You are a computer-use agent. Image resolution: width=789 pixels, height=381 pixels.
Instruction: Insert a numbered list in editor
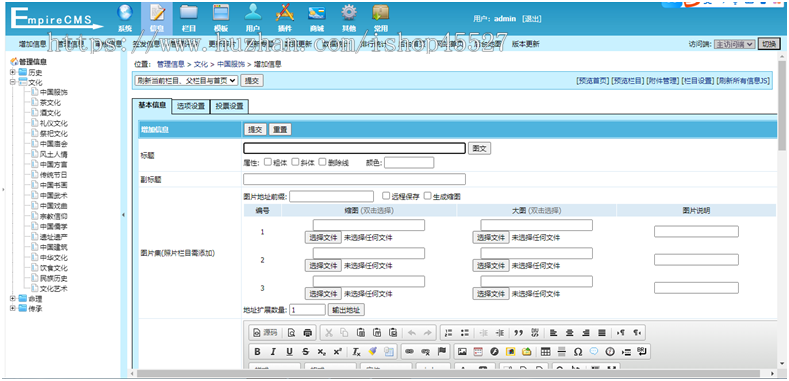coord(449,333)
